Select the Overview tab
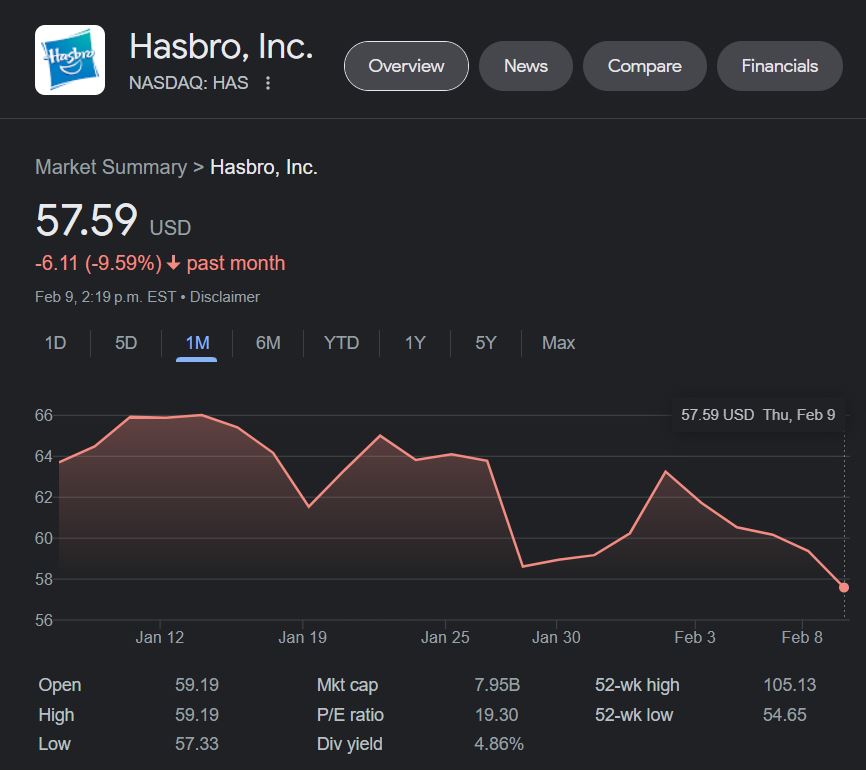 pos(406,66)
